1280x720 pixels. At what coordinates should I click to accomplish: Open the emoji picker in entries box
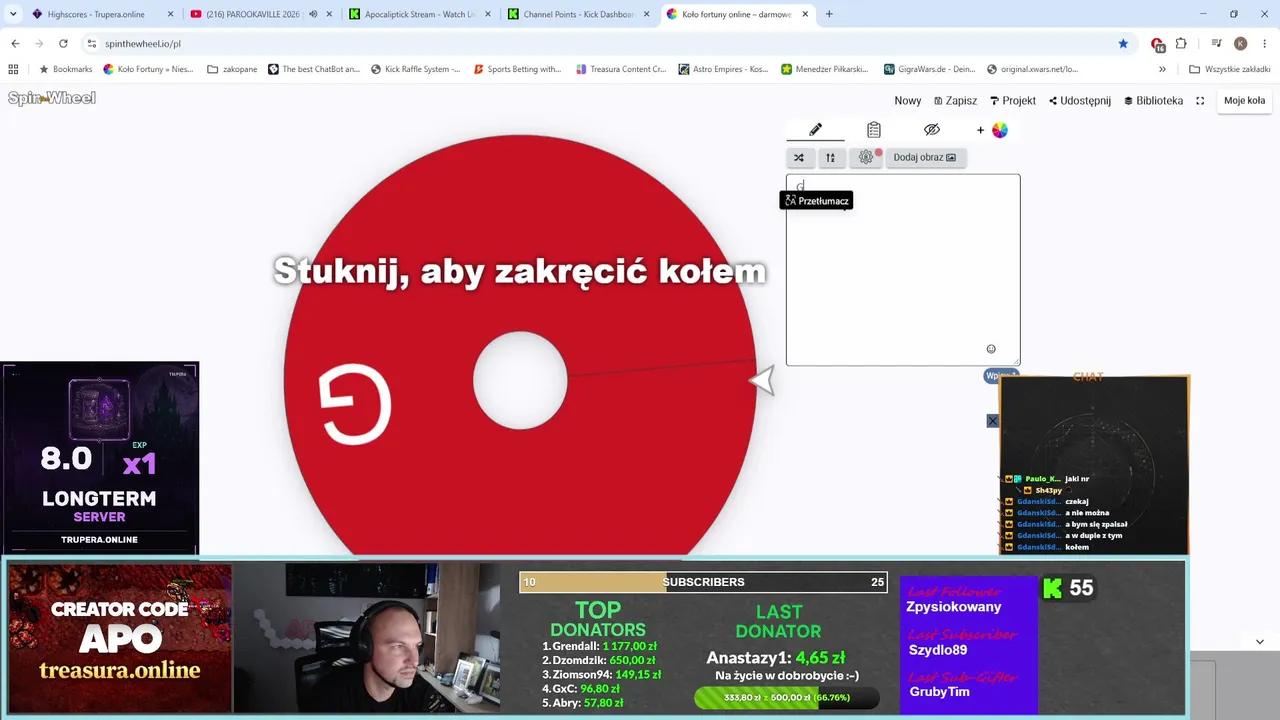click(991, 349)
